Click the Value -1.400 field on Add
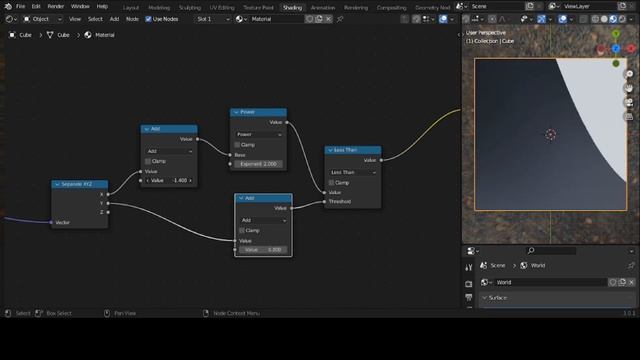This screenshot has width=640, height=360. [169, 180]
